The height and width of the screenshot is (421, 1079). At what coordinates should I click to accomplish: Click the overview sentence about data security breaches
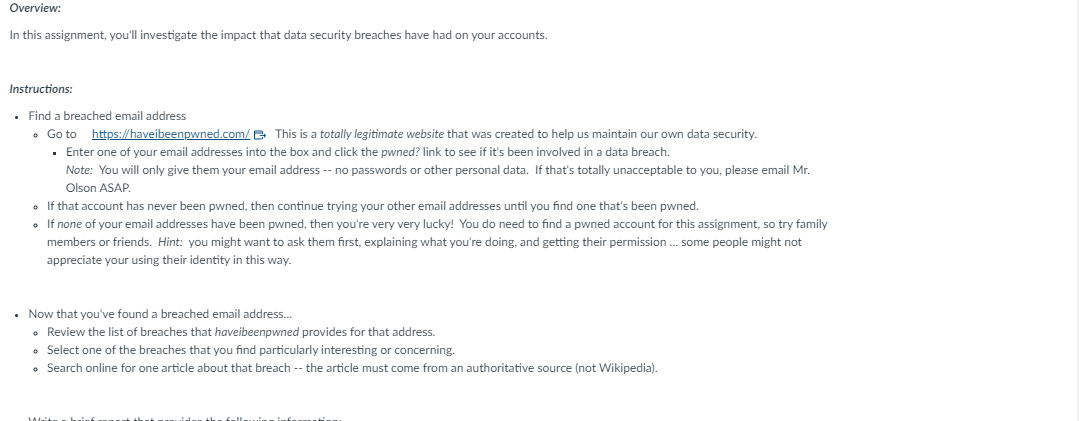(279, 35)
